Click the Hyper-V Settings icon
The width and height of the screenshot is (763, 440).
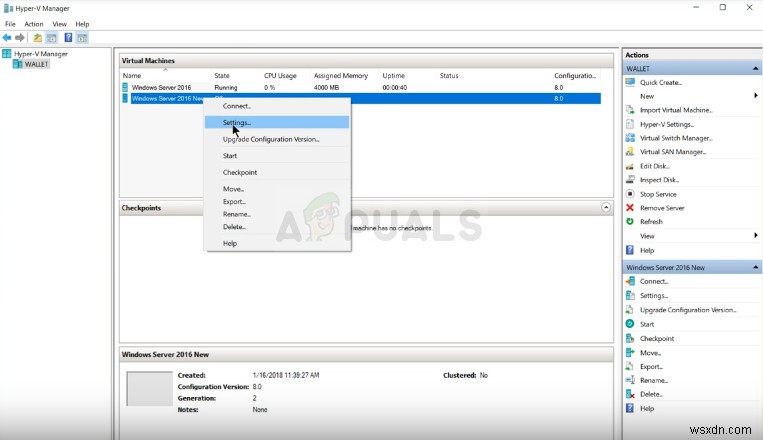click(630, 124)
